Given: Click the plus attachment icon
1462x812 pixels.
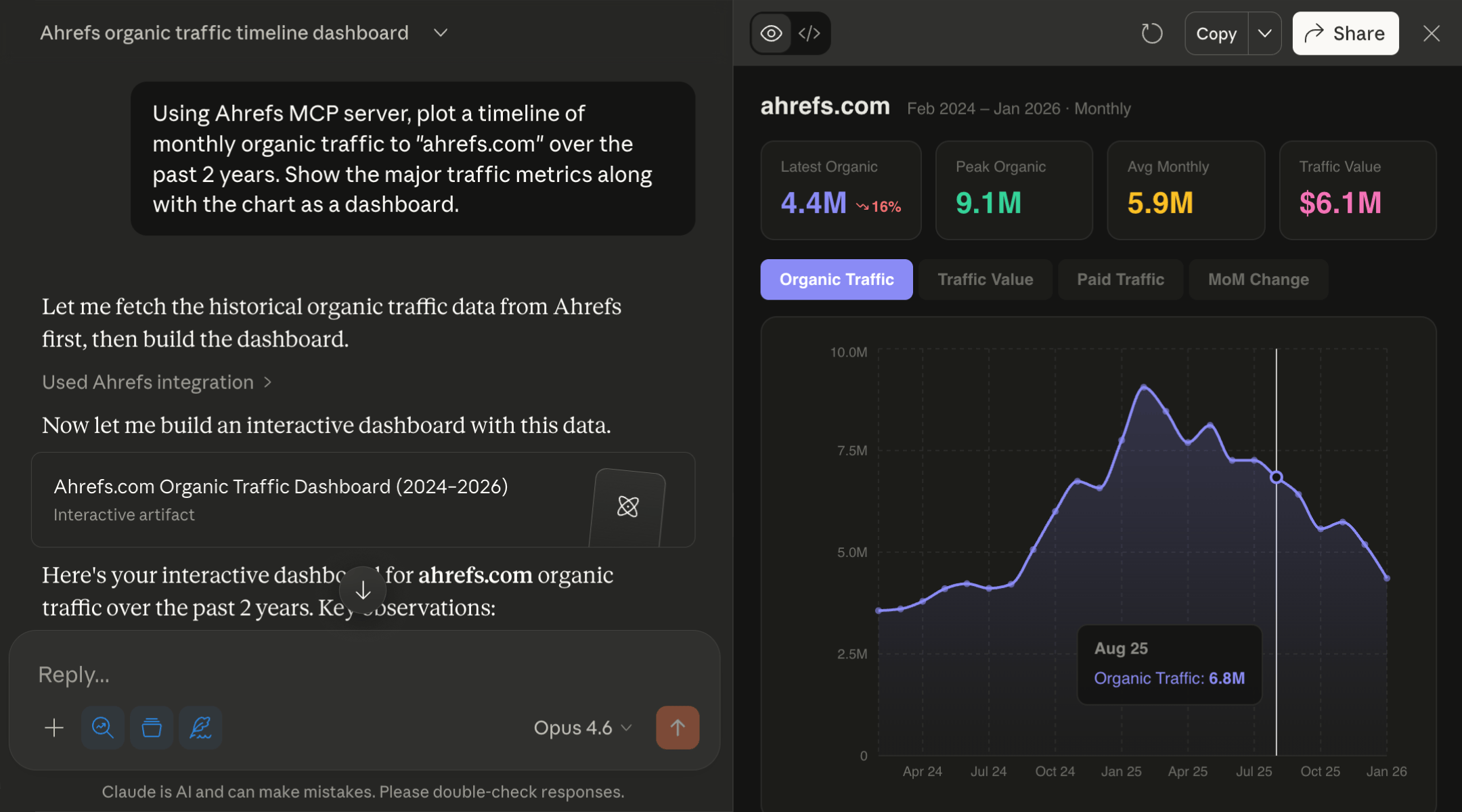Looking at the screenshot, I should pyautogui.click(x=54, y=727).
